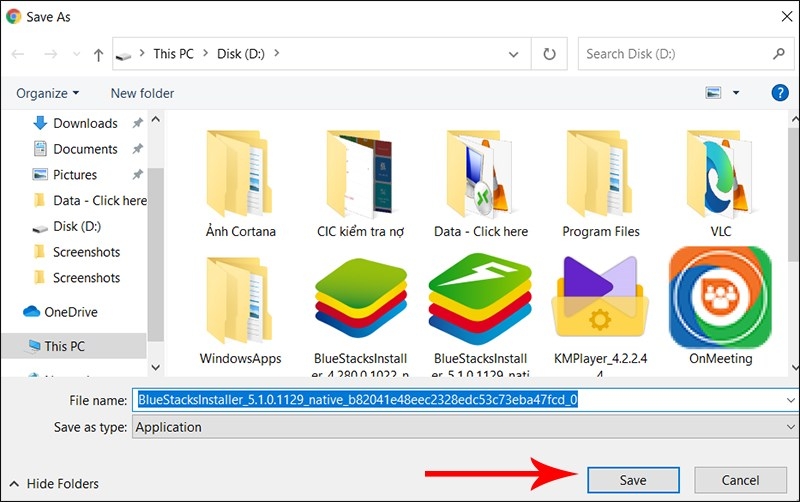
Task: Open Help with the question mark
Action: (x=780, y=93)
